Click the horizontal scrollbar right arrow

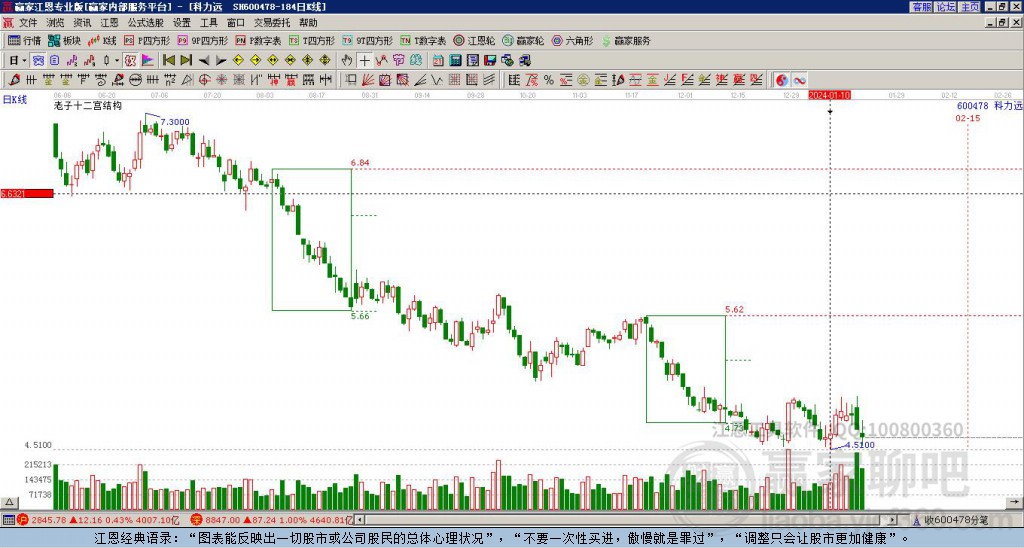(x=893, y=520)
